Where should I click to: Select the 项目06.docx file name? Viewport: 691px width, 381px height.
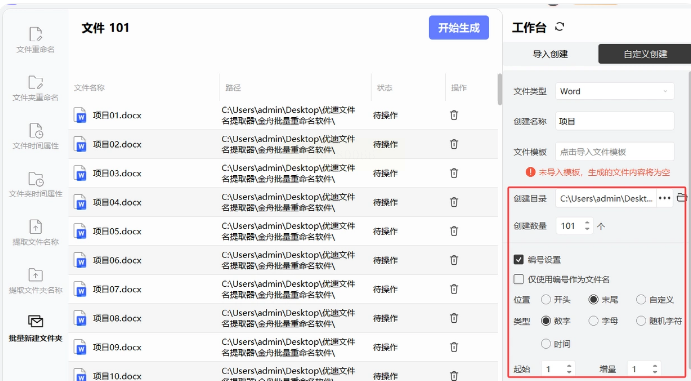pos(117,260)
